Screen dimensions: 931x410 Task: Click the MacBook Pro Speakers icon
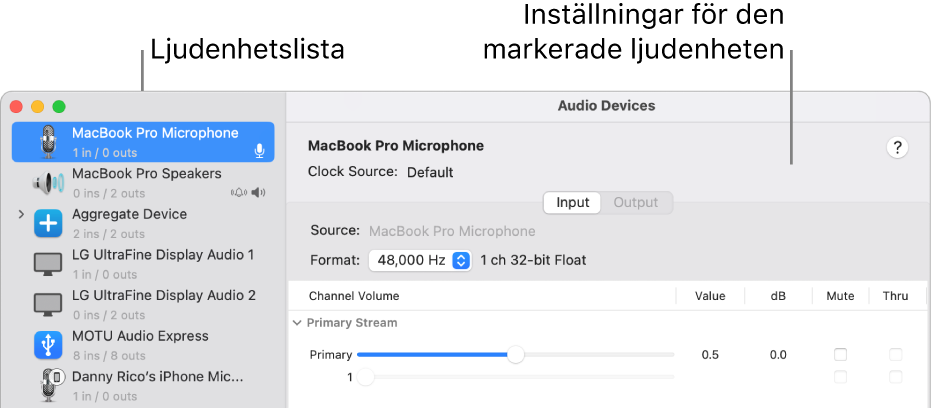[x=48, y=183]
